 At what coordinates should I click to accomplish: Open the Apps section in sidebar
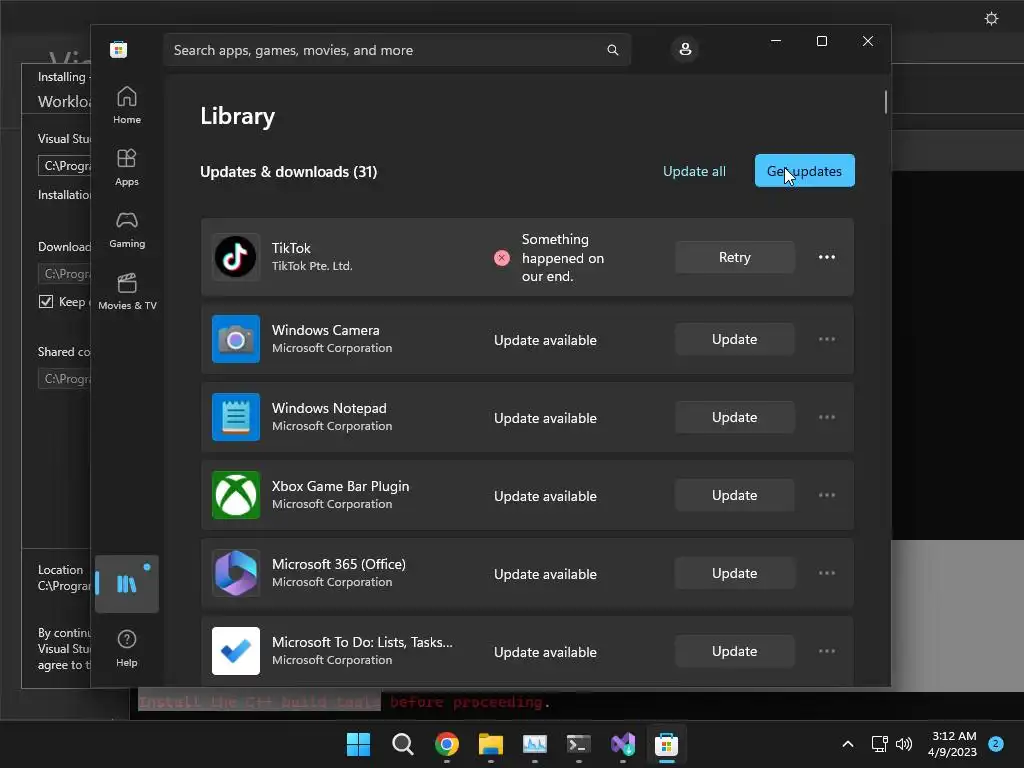click(x=127, y=167)
